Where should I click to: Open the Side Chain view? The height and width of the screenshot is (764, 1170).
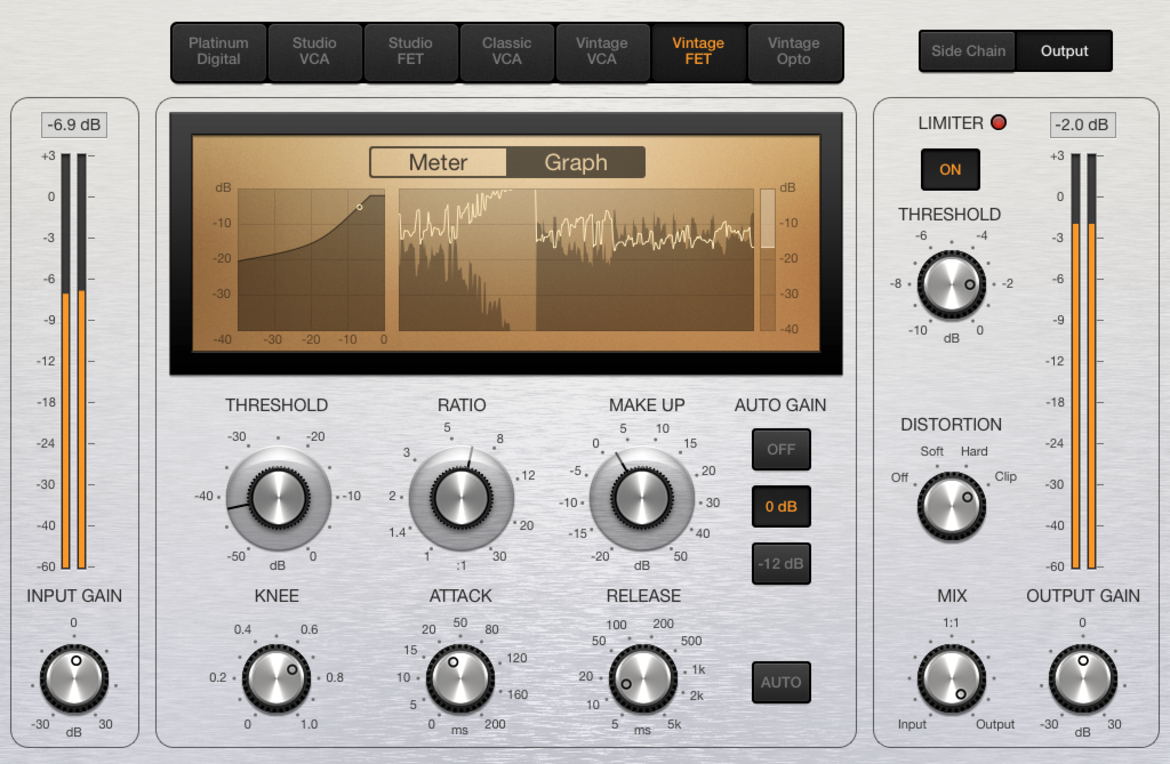pos(968,51)
